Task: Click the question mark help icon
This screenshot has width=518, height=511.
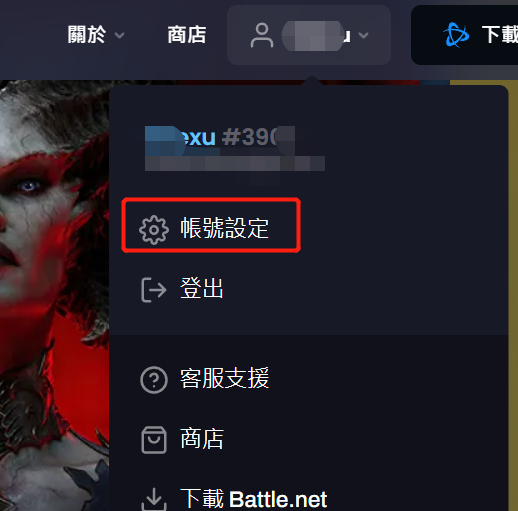Action: click(x=154, y=380)
